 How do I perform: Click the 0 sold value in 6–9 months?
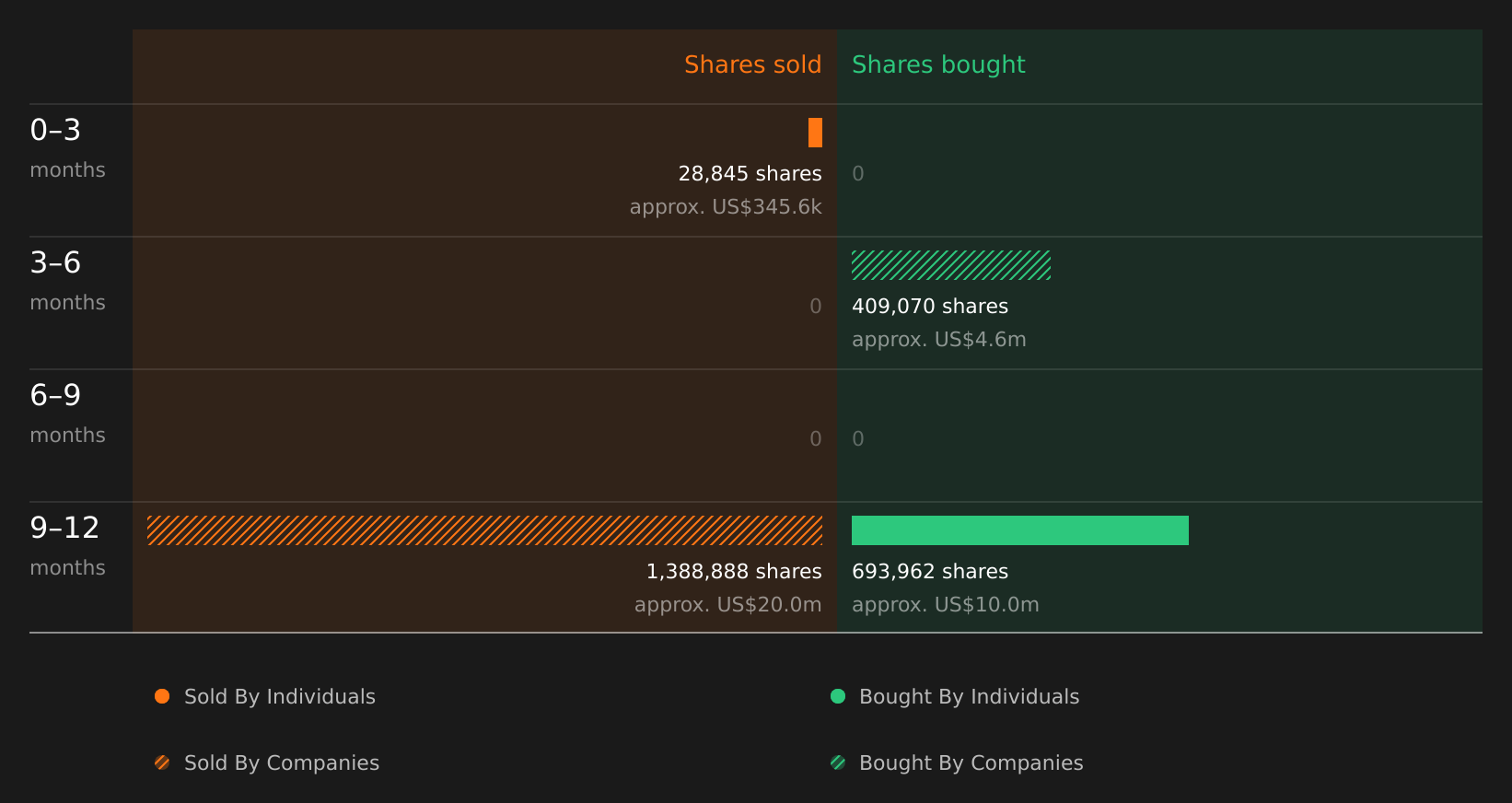[816, 439]
